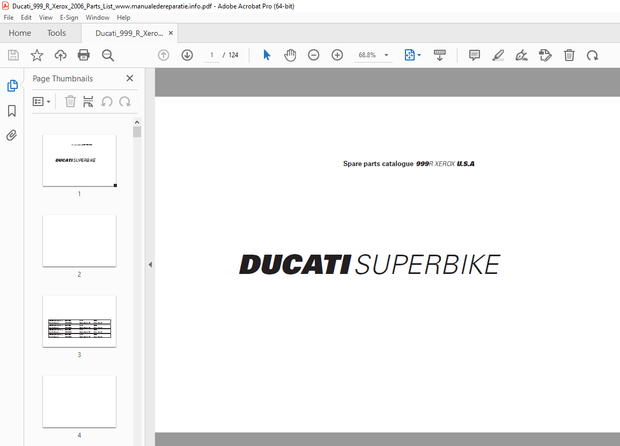Click the scrolling mode toolbar icon
The width and height of the screenshot is (620, 446).
pyautogui.click(x=439, y=55)
